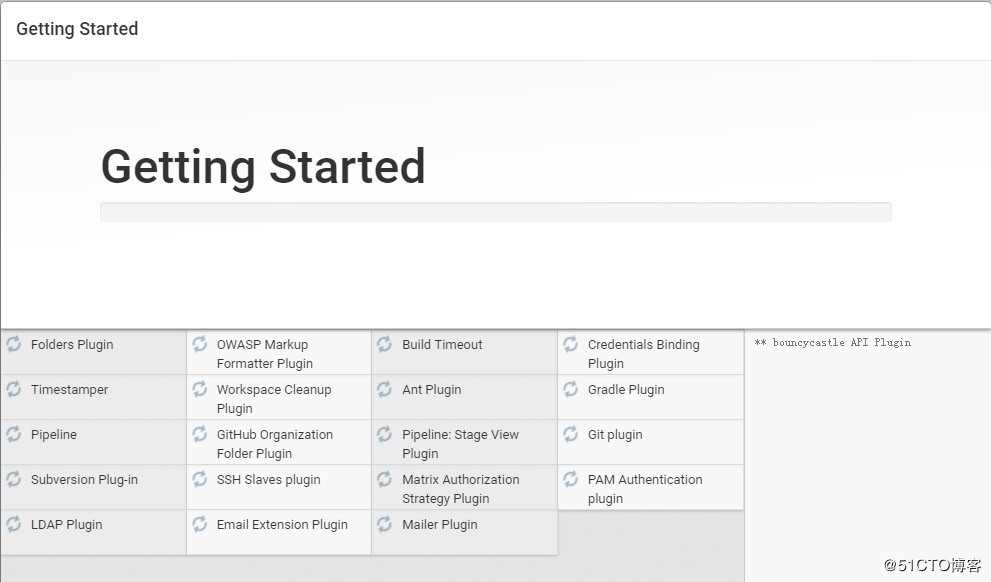Click the sync icon beside Build Timeout
This screenshot has width=991, height=582.
point(384,344)
